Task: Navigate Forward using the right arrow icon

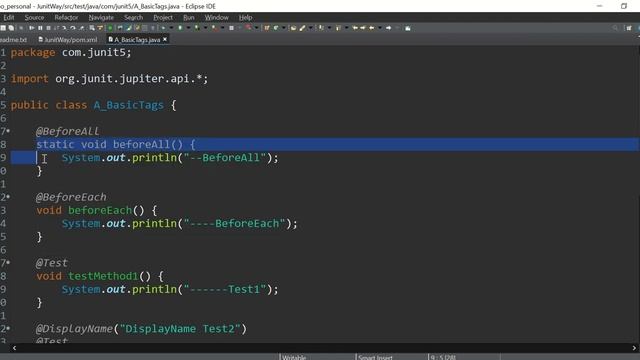Action: [x=389, y=28]
